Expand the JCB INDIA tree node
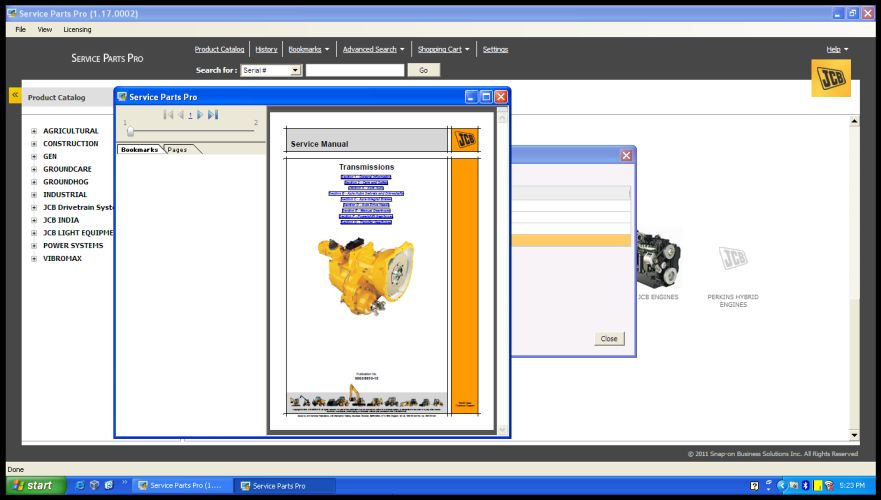881x500 pixels. pos(34,220)
